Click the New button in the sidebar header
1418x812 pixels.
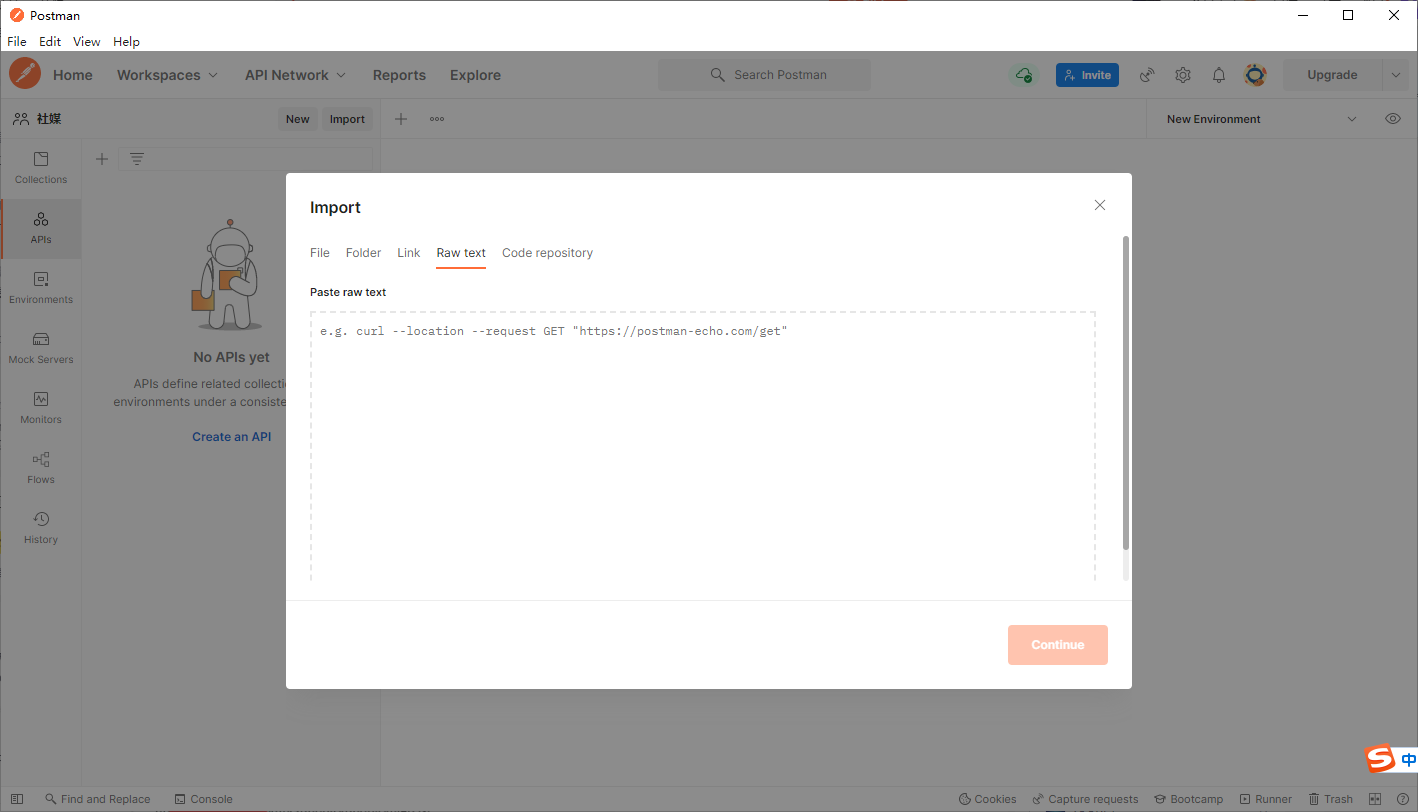click(298, 119)
